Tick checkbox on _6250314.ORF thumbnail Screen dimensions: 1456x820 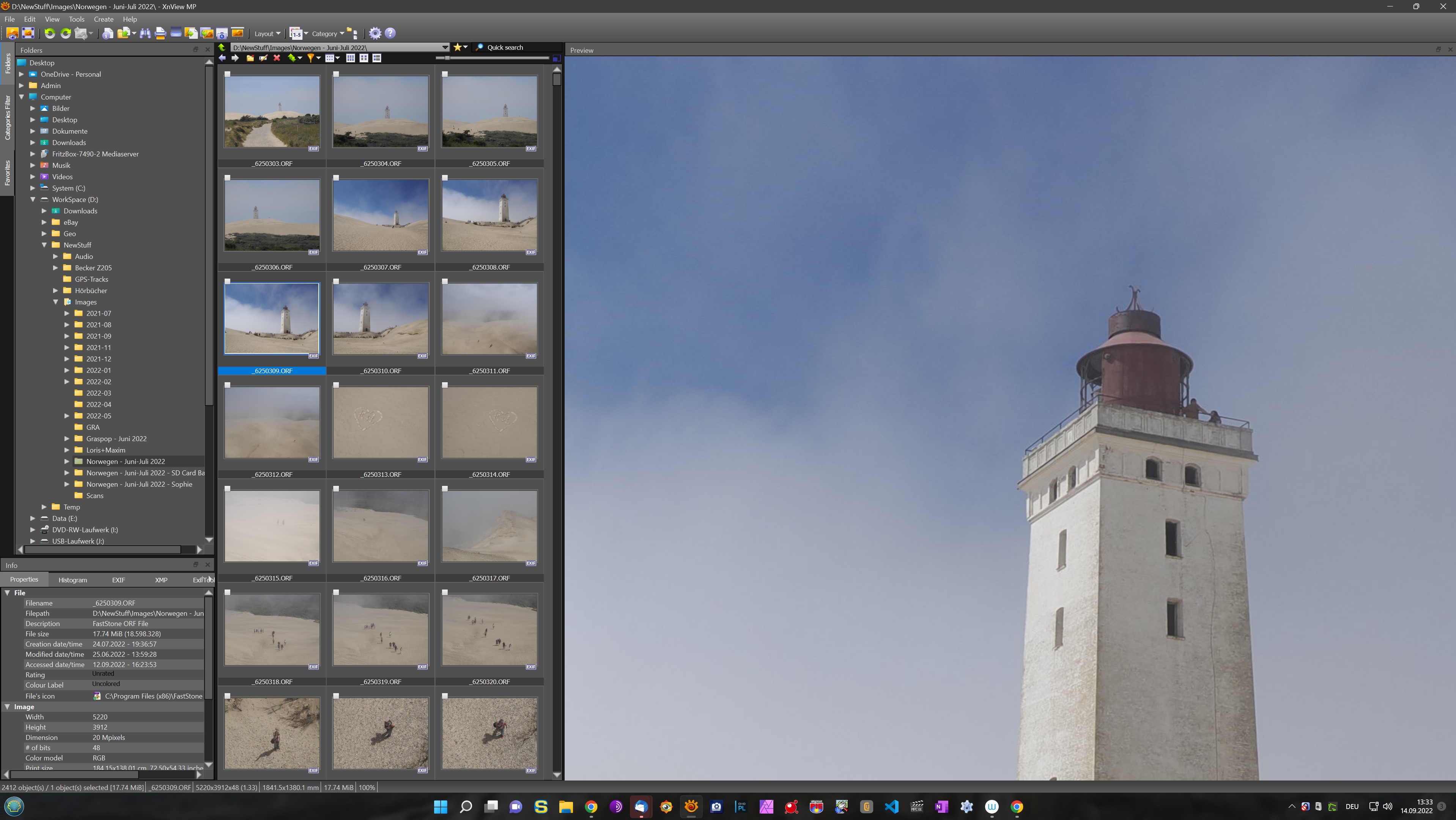pyautogui.click(x=445, y=385)
